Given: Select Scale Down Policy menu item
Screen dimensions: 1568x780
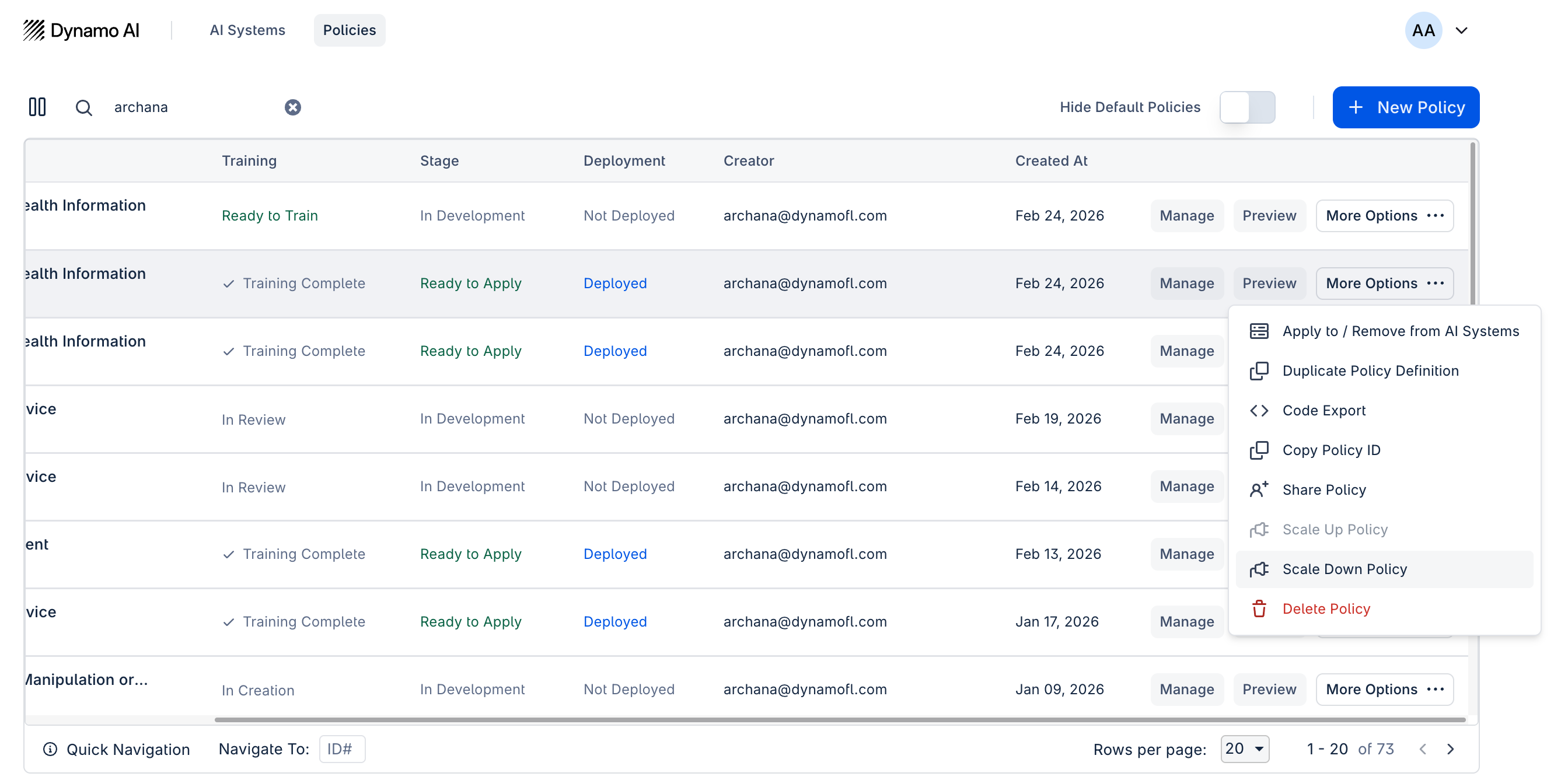Looking at the screenshot, I should pos(1344,569).
